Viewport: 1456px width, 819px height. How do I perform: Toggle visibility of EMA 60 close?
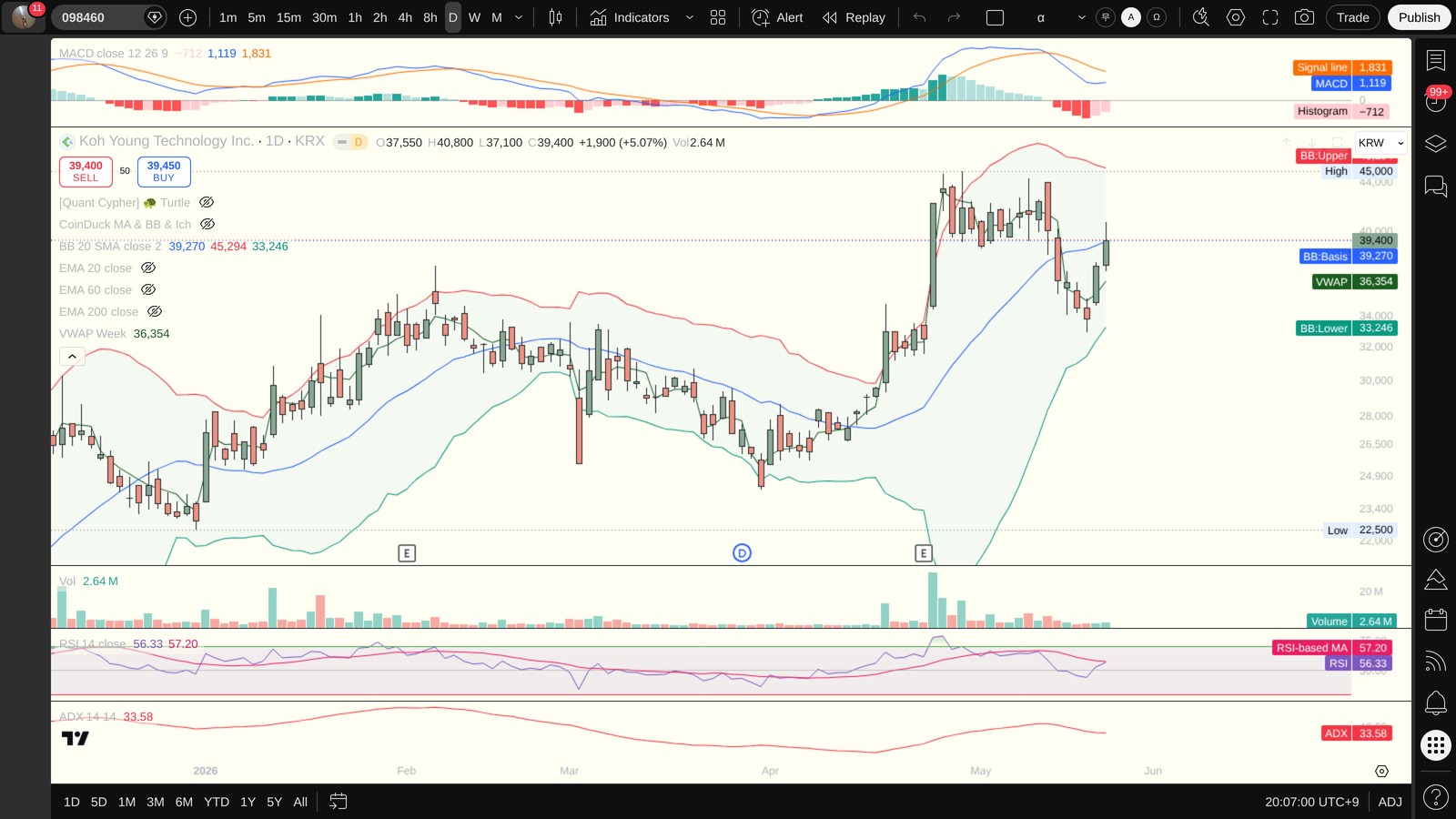point(148,289)
